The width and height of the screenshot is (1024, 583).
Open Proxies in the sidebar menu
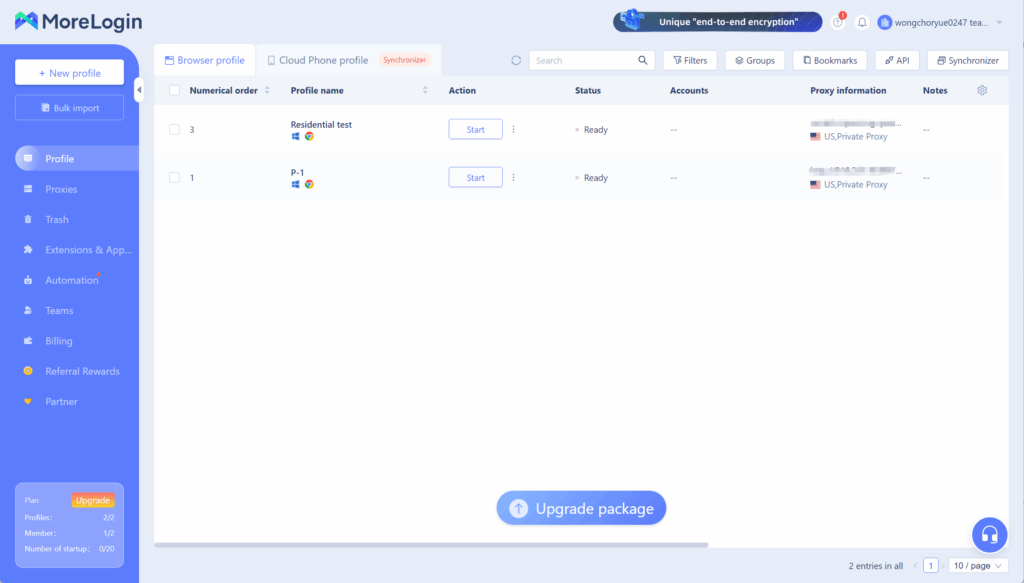61,189
